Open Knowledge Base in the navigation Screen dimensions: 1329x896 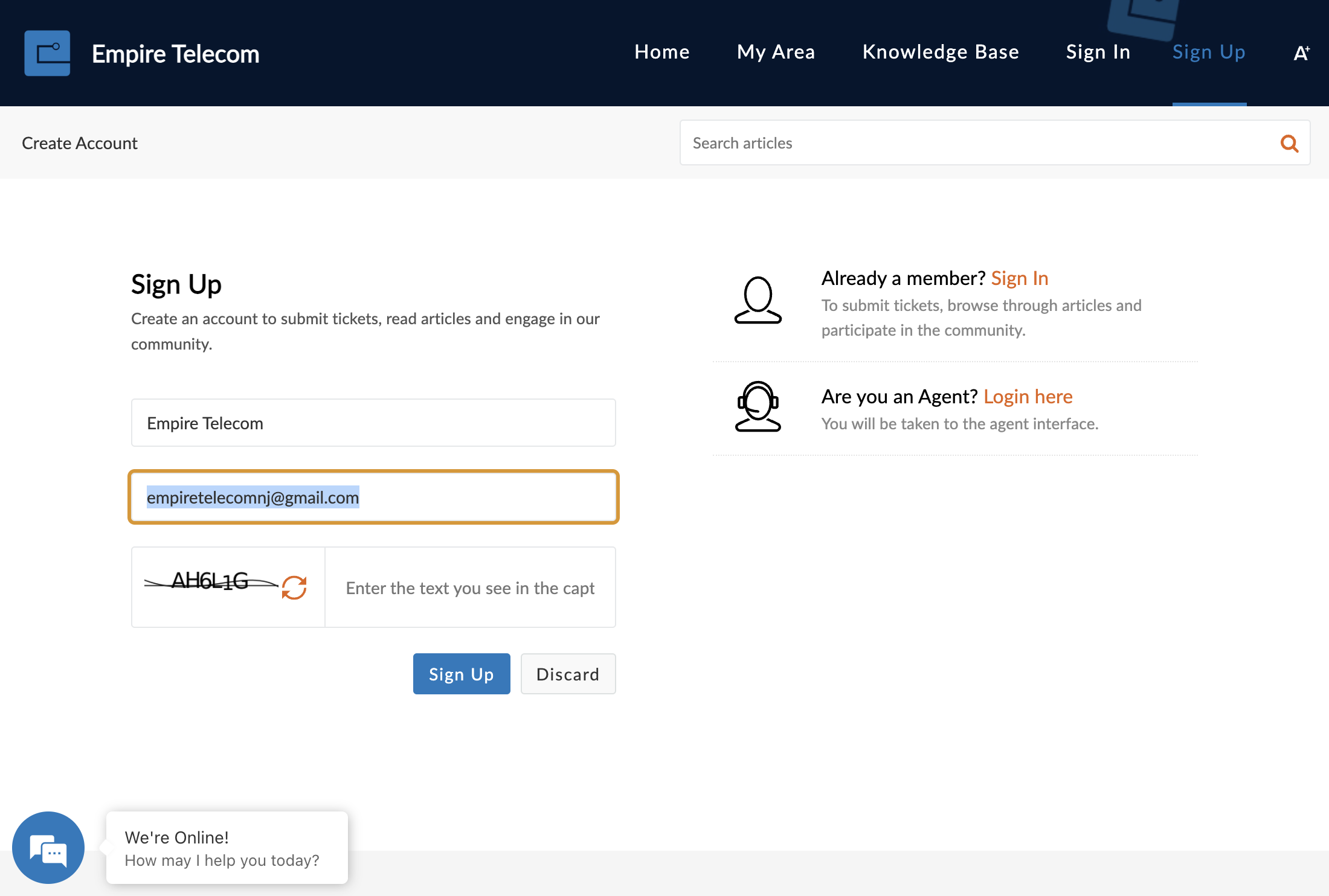(x=941, y=52)
